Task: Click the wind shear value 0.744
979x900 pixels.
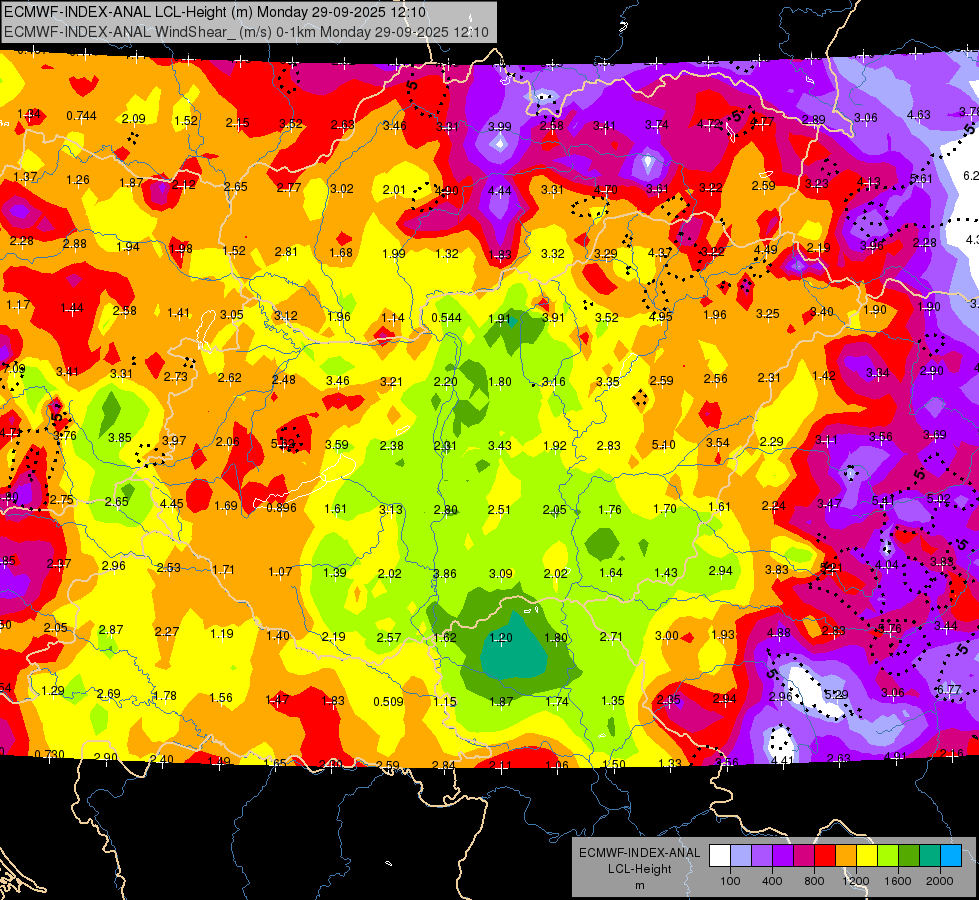Action: [x=81, y=116]
